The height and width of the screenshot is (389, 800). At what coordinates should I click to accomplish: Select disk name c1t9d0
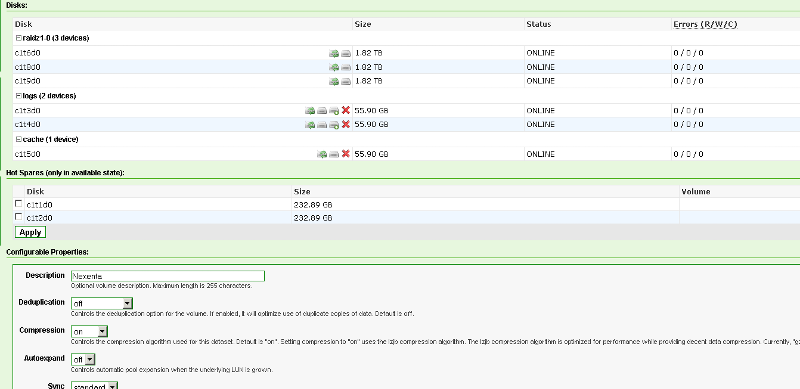pos(28,81)
